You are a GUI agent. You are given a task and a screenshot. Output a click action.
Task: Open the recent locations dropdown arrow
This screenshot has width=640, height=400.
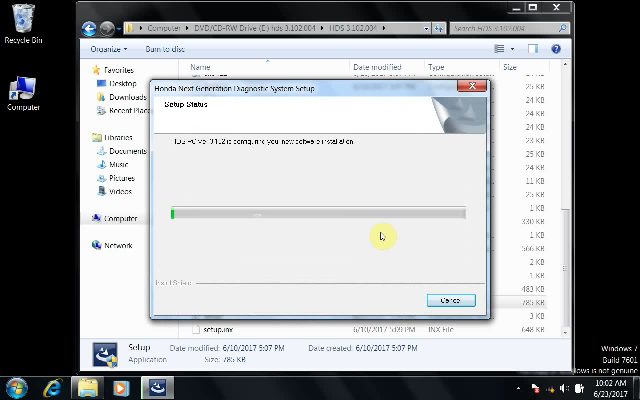tap(119, 29)
